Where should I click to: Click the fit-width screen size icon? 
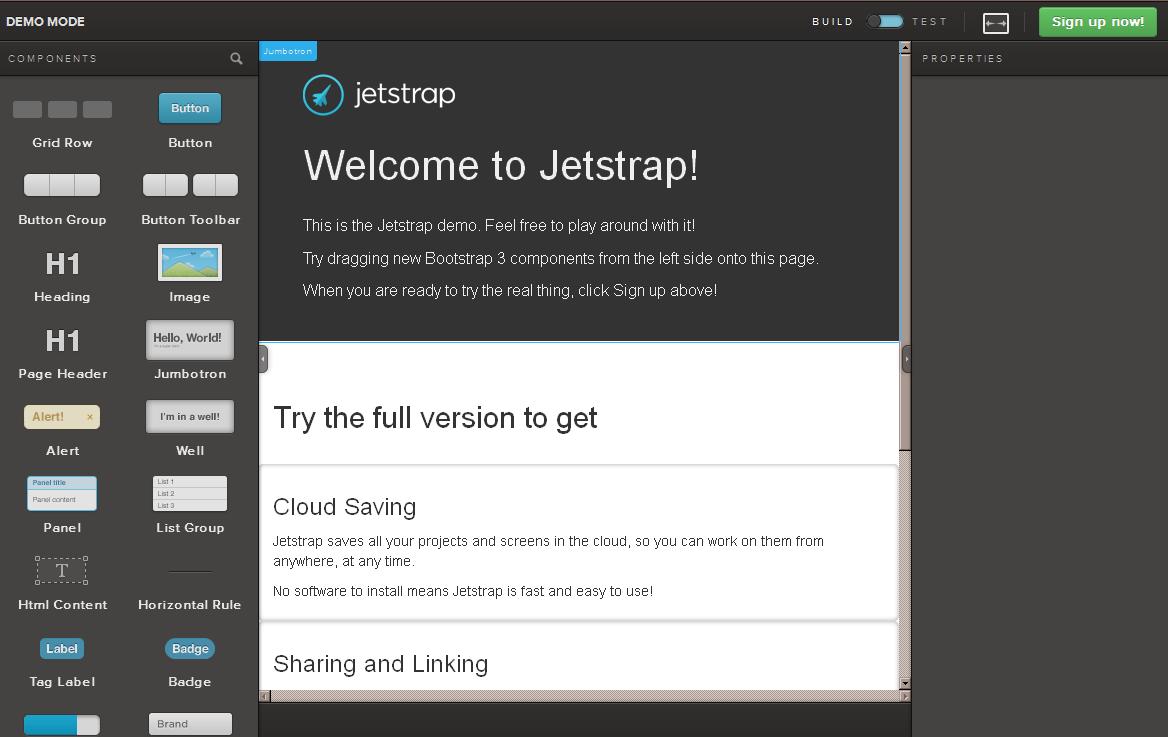point(996,23)
